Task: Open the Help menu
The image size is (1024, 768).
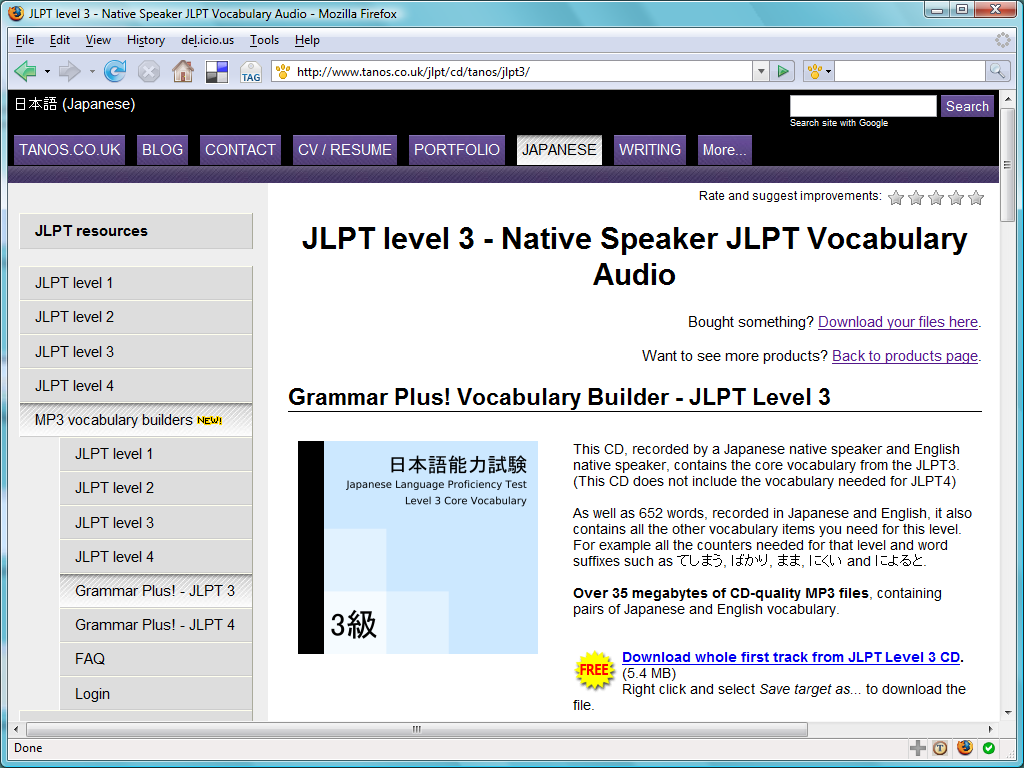Action: coord(307,40)
